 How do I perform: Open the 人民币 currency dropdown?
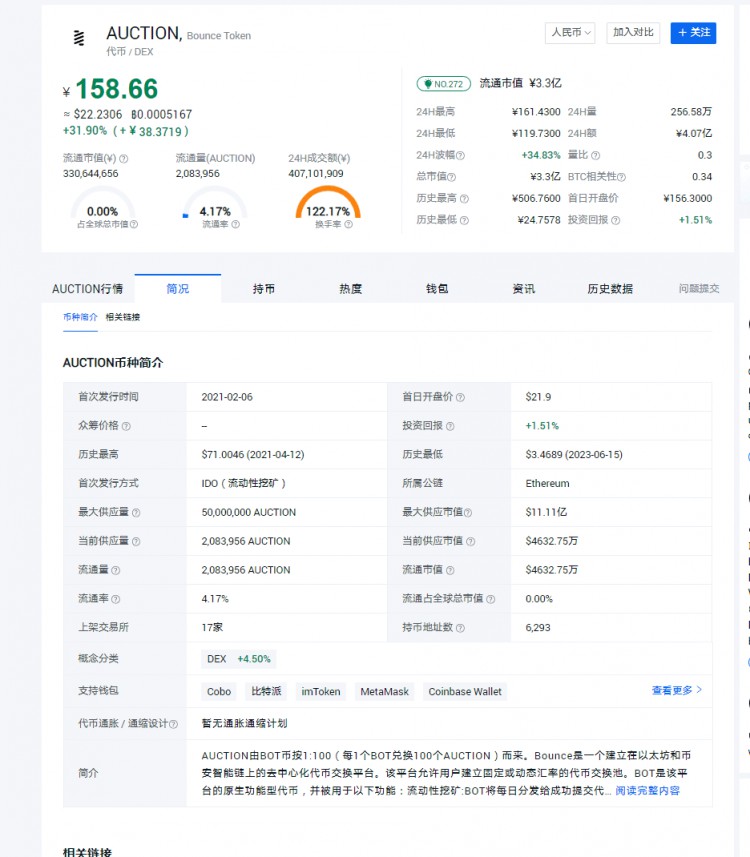570,33
